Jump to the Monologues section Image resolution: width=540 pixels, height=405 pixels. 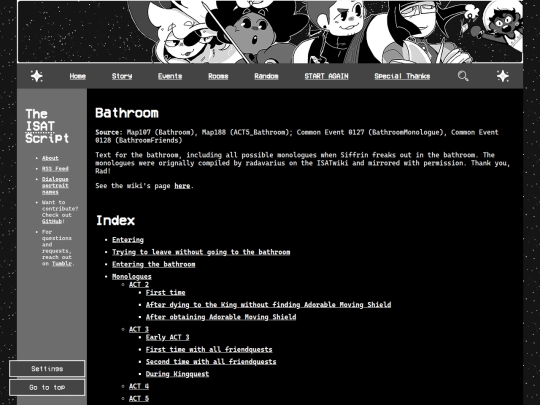132,276
